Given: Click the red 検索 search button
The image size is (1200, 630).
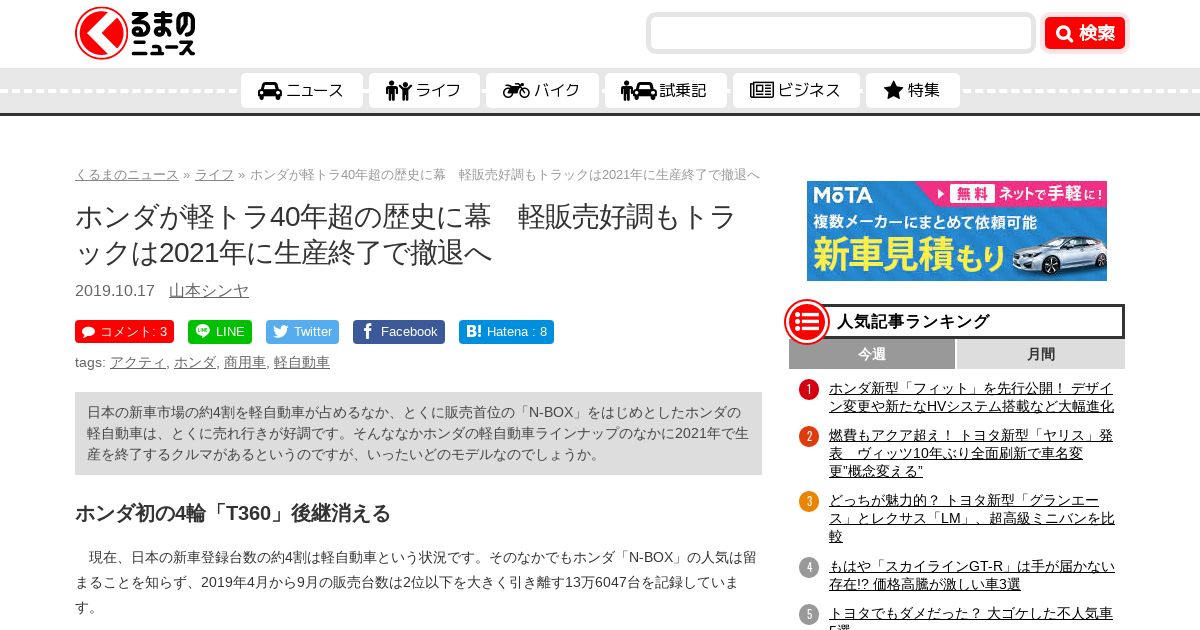Looking at the screenshot, I should (1085, 33).
